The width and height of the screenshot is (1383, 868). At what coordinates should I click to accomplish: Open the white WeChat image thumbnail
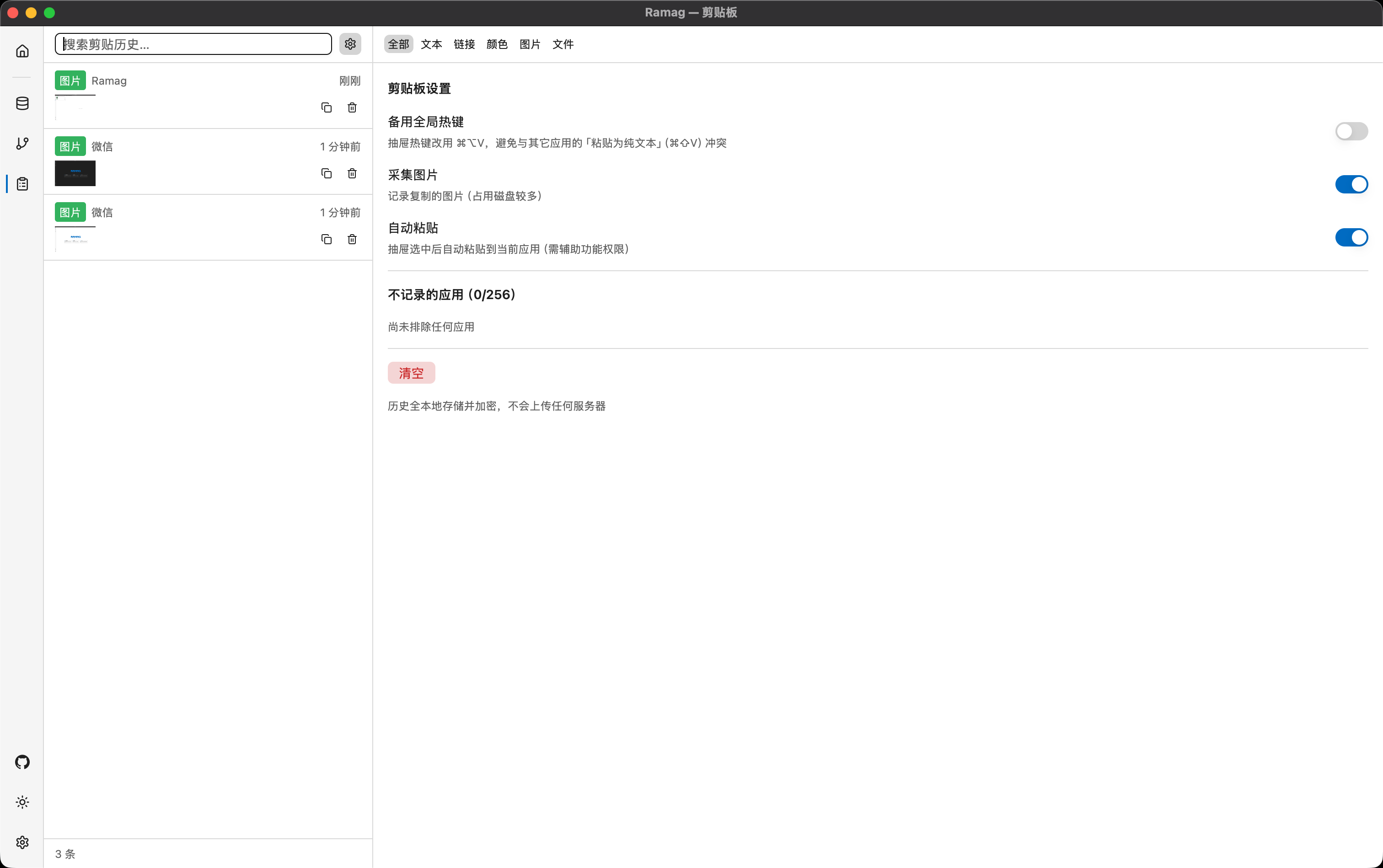coord(75,239)
